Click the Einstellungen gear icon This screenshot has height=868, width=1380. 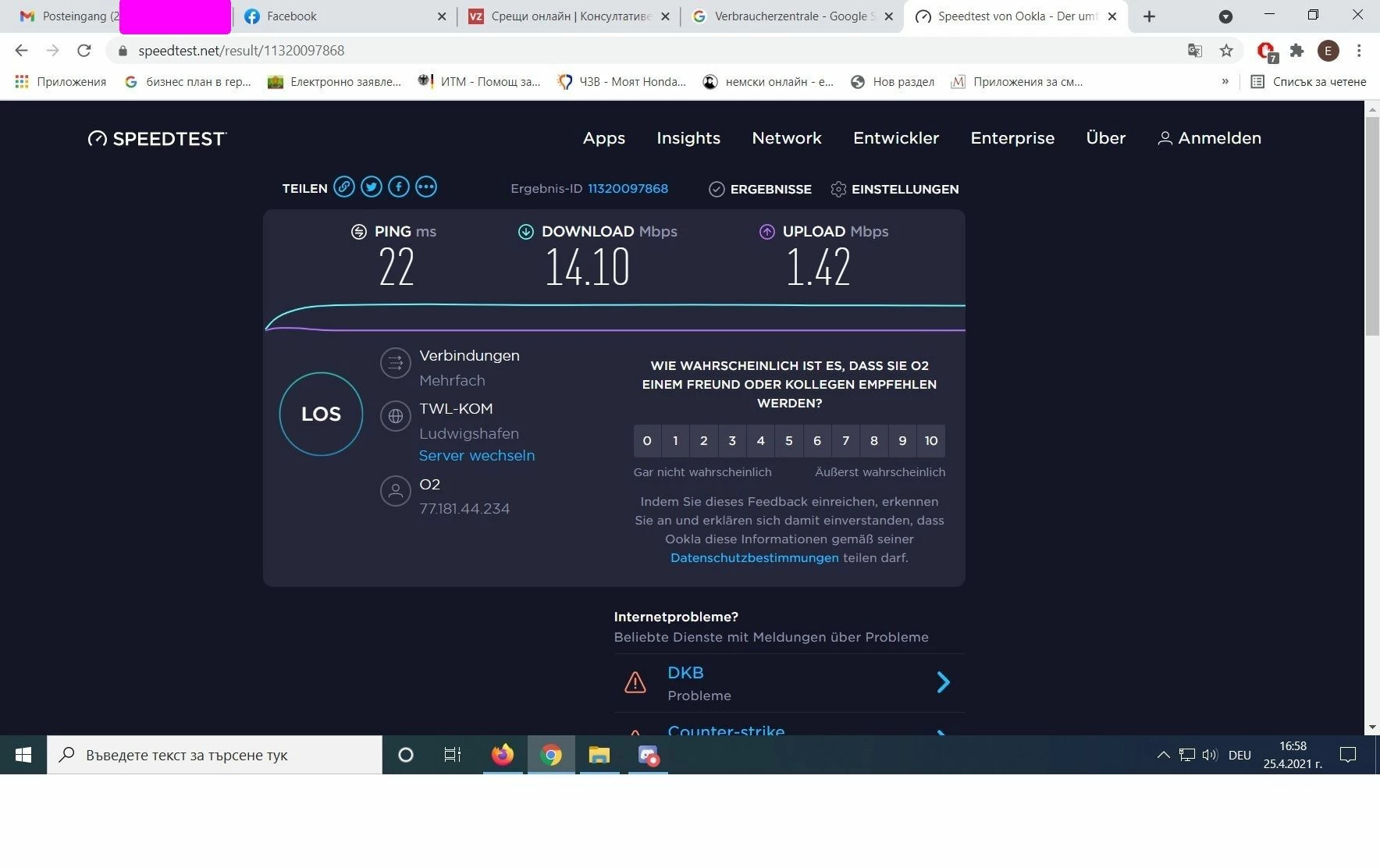(x=839, y=190)
